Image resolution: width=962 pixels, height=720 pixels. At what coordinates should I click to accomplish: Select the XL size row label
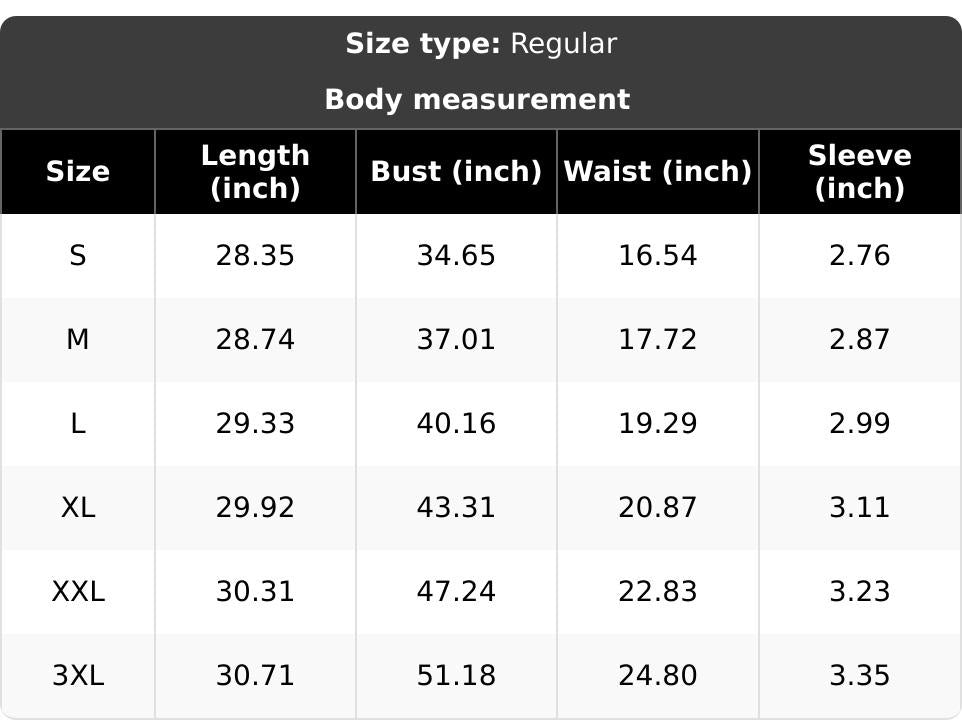point(78,507)
